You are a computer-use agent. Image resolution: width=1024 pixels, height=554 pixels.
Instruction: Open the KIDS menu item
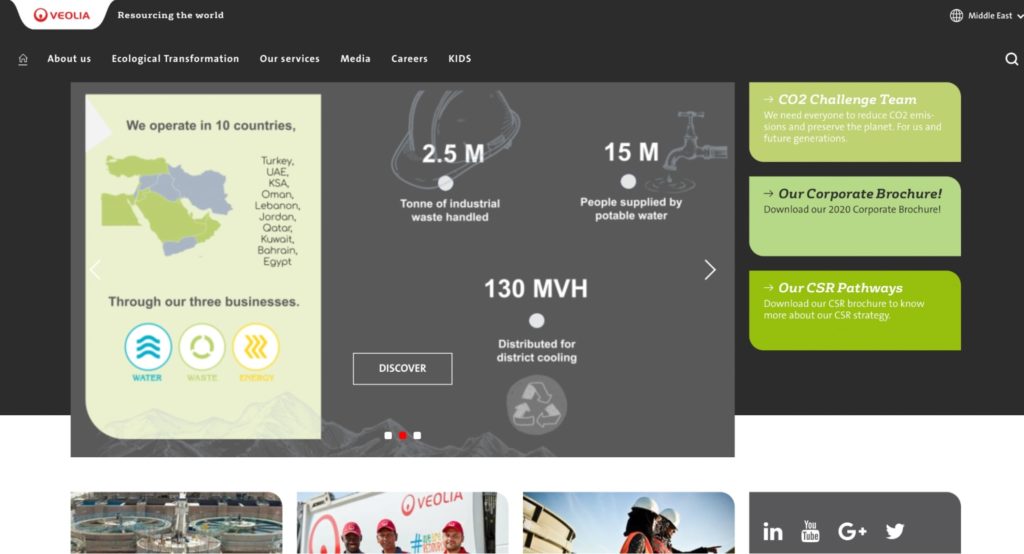460,58
